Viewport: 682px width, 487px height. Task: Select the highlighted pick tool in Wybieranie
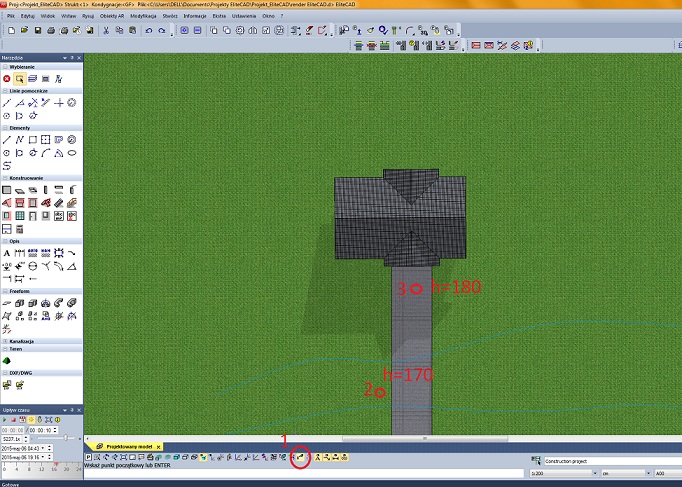click(20, 78)
